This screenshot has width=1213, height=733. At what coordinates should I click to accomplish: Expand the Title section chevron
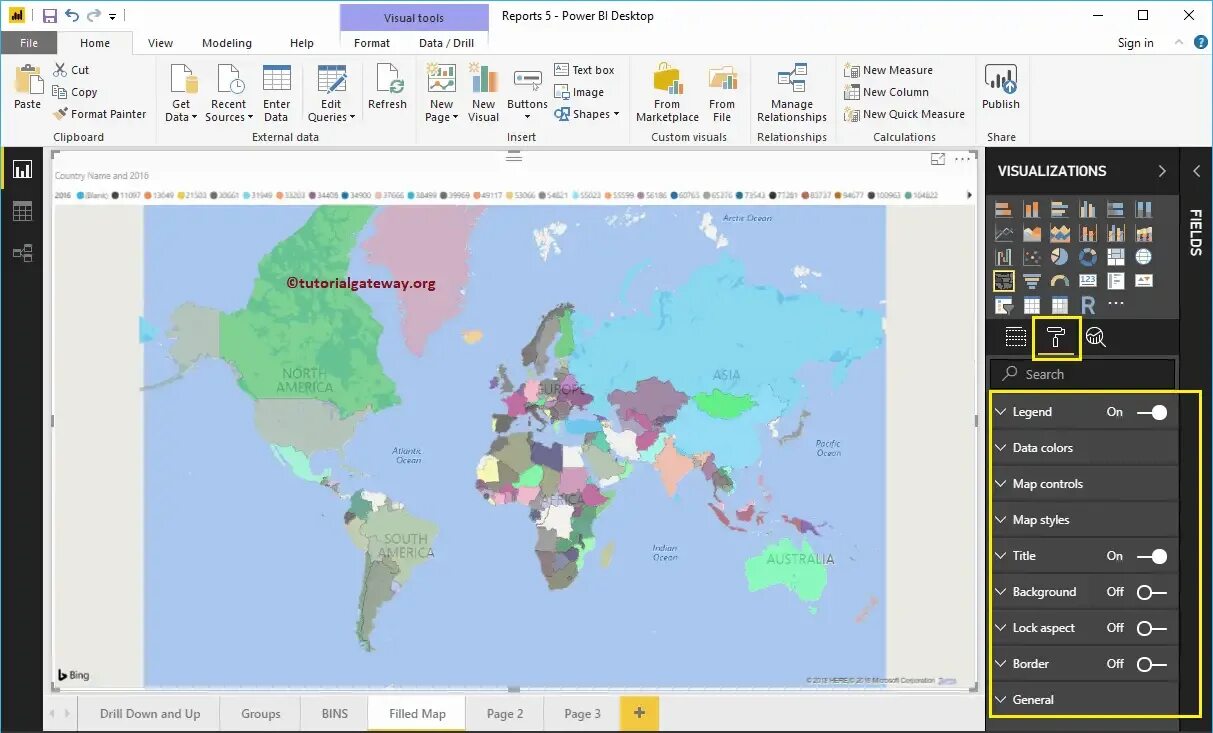1001,556
